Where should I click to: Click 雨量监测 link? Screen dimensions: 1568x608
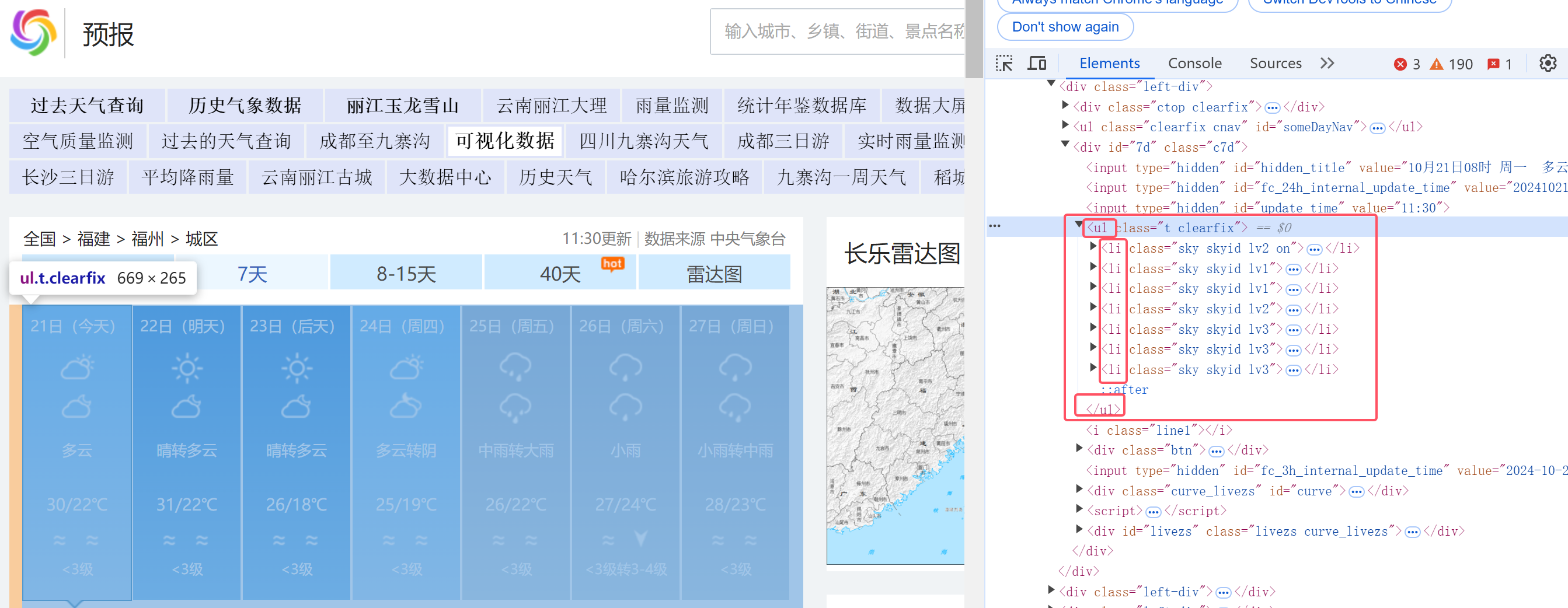672,105
